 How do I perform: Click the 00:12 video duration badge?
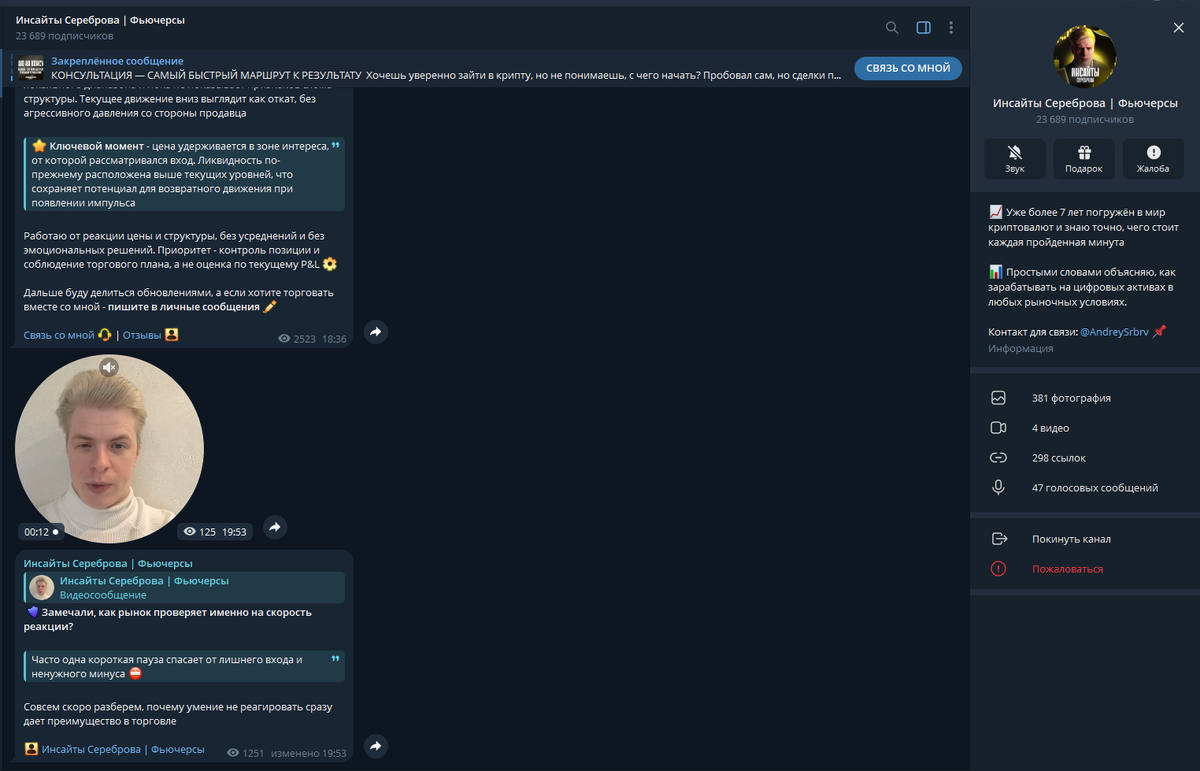(42, 532)
